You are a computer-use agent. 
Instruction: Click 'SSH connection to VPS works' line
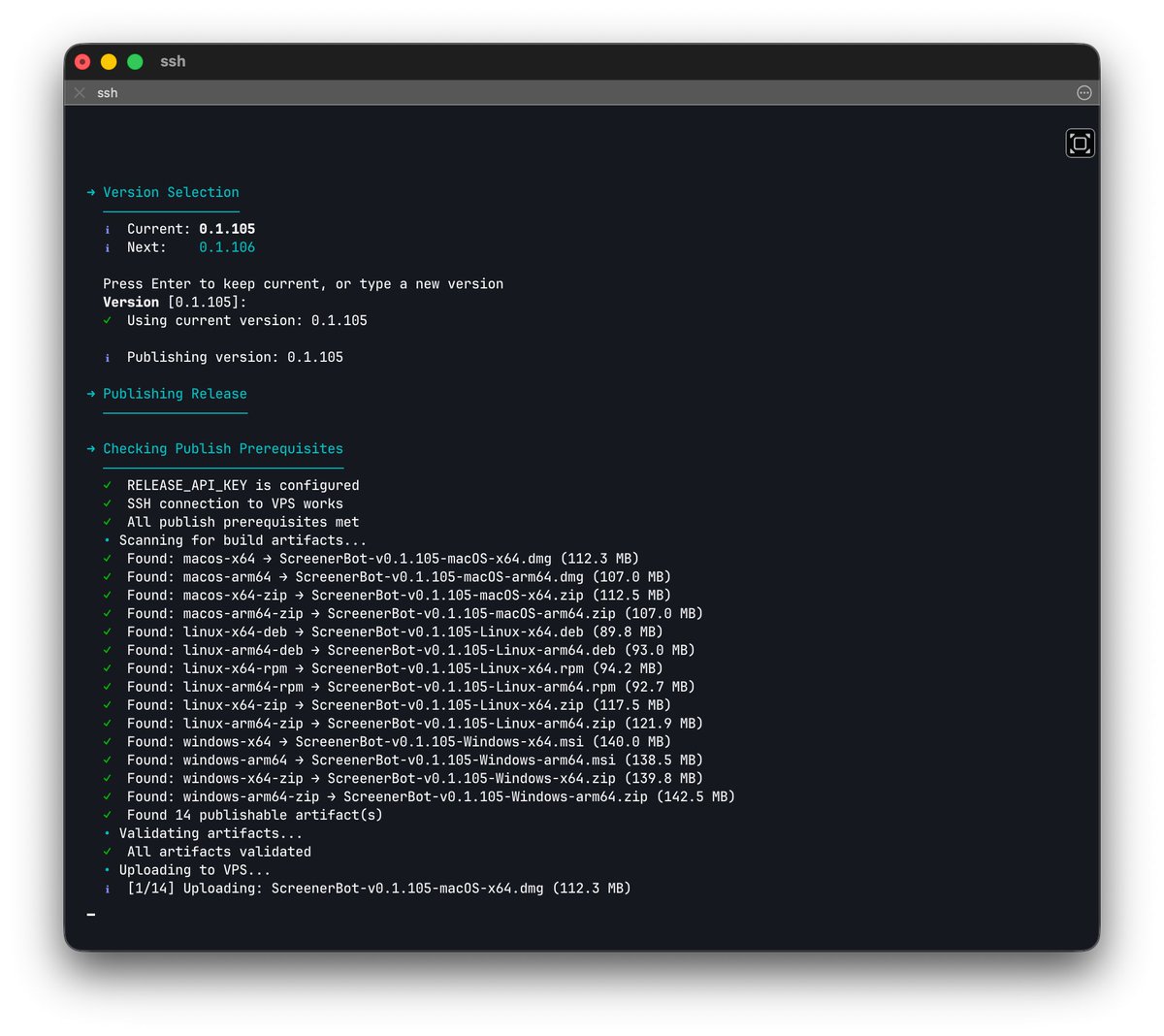pos(235,503)
